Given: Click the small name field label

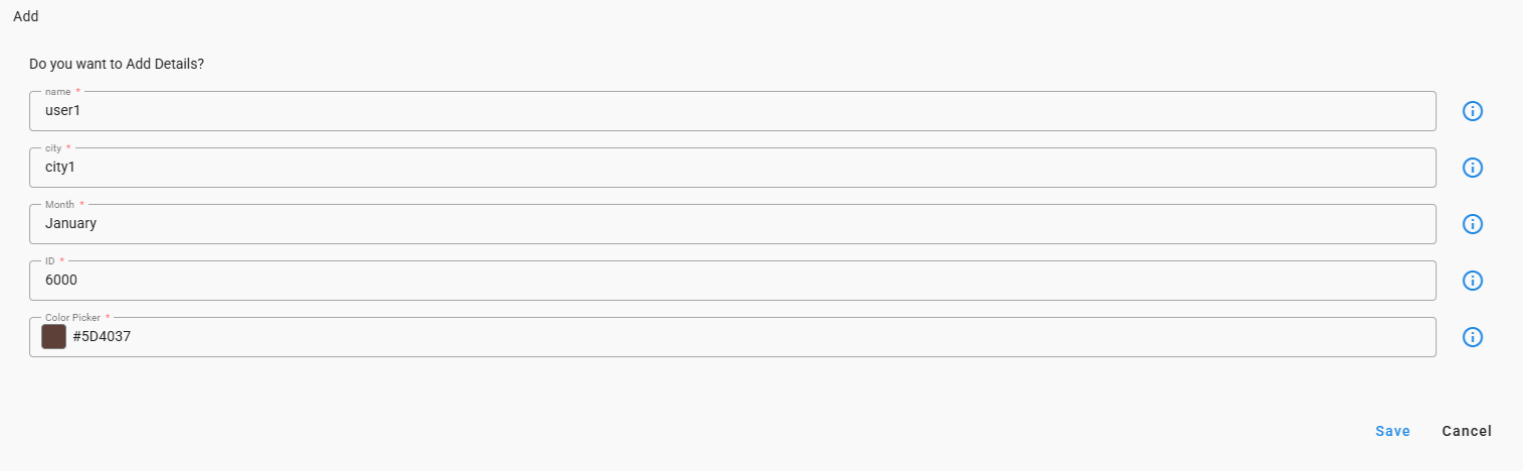Looking at the screenshot, I should [x=58, y=91].
